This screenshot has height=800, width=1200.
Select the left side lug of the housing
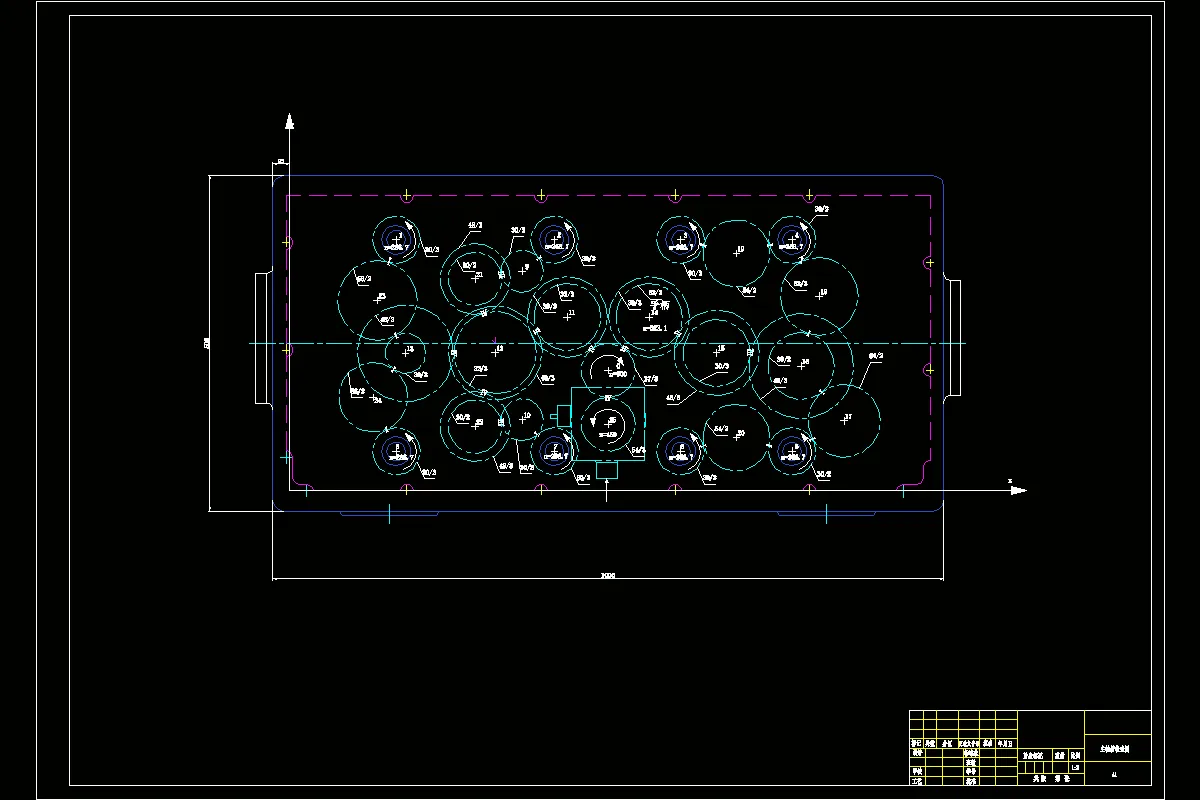pyautogui.click(x=263, y=338)
